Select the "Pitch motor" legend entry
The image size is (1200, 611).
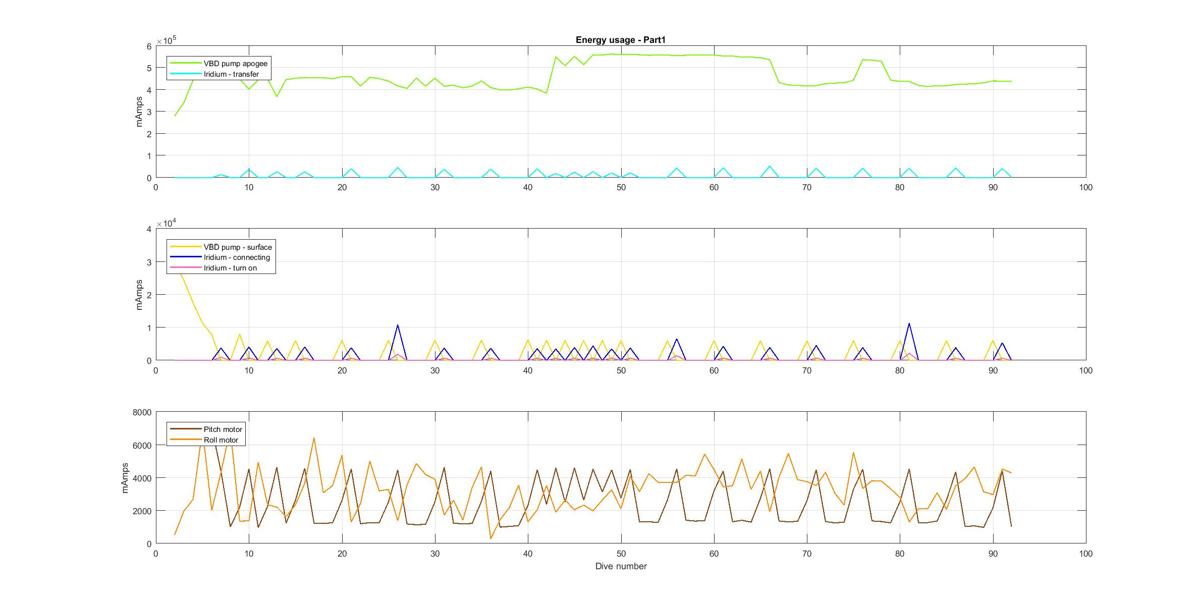coord(206,429)
